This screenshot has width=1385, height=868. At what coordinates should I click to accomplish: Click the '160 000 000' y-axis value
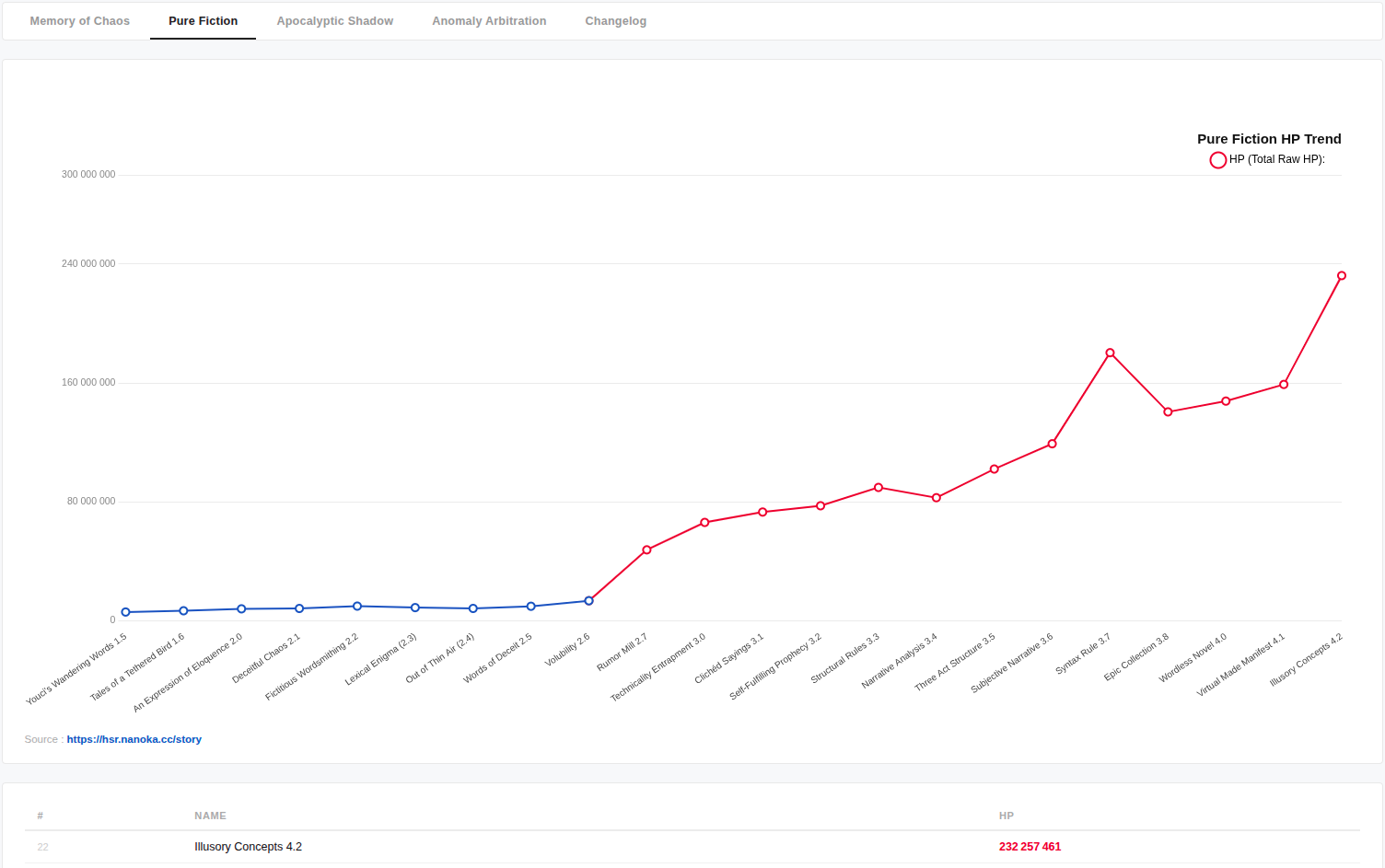click(x=88, y=383)
